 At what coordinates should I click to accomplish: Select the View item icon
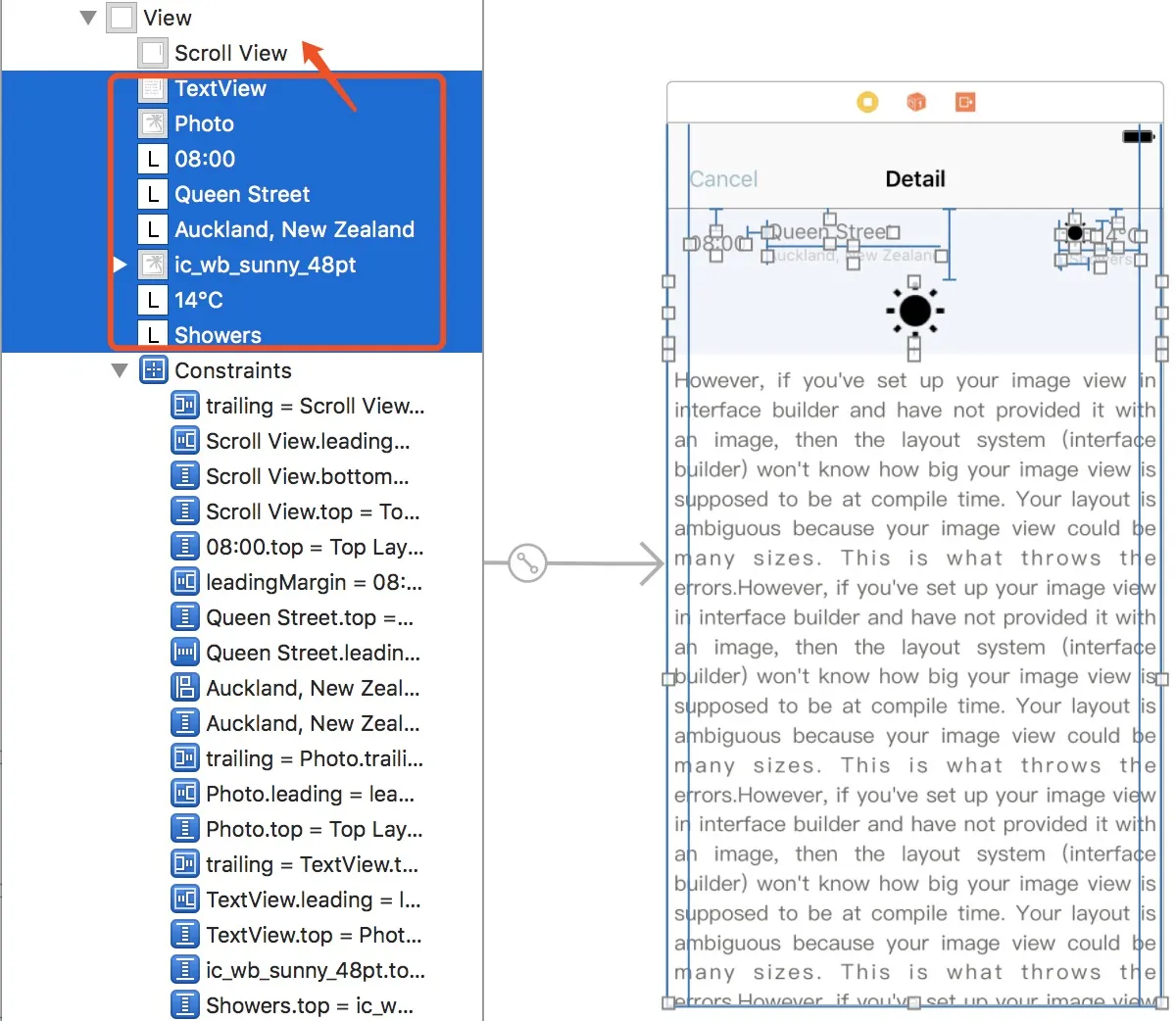click(122, 18)
